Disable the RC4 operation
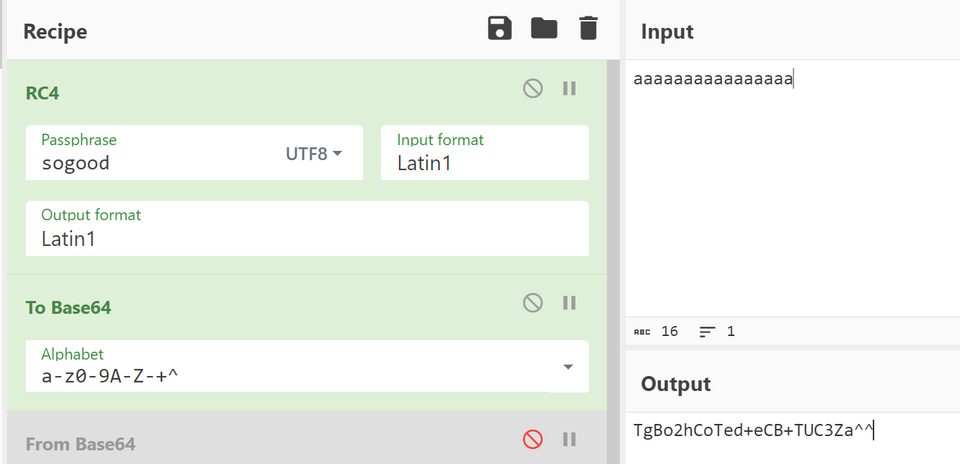960x464 pixels. (x=533, y=88)
